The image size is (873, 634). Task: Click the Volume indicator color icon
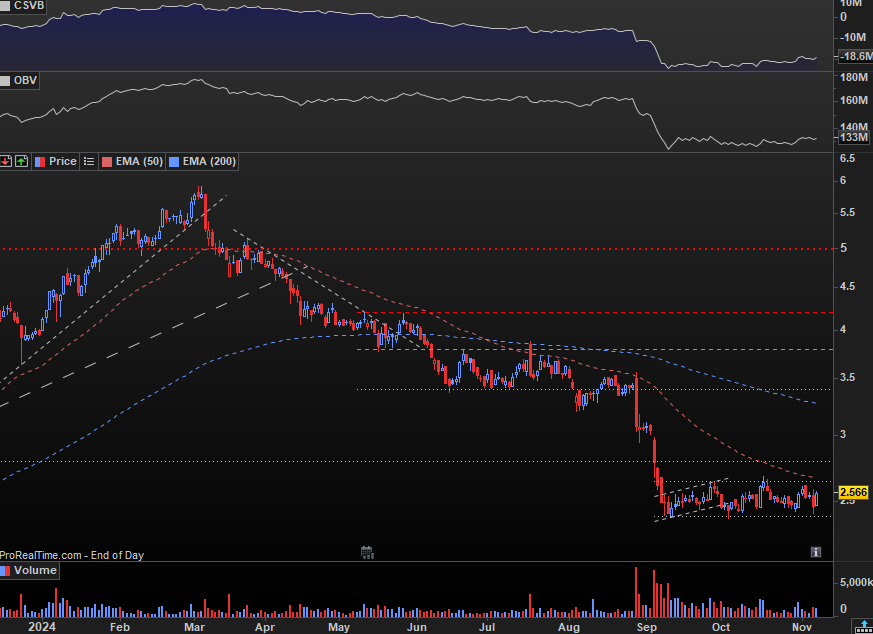[5, 571]
